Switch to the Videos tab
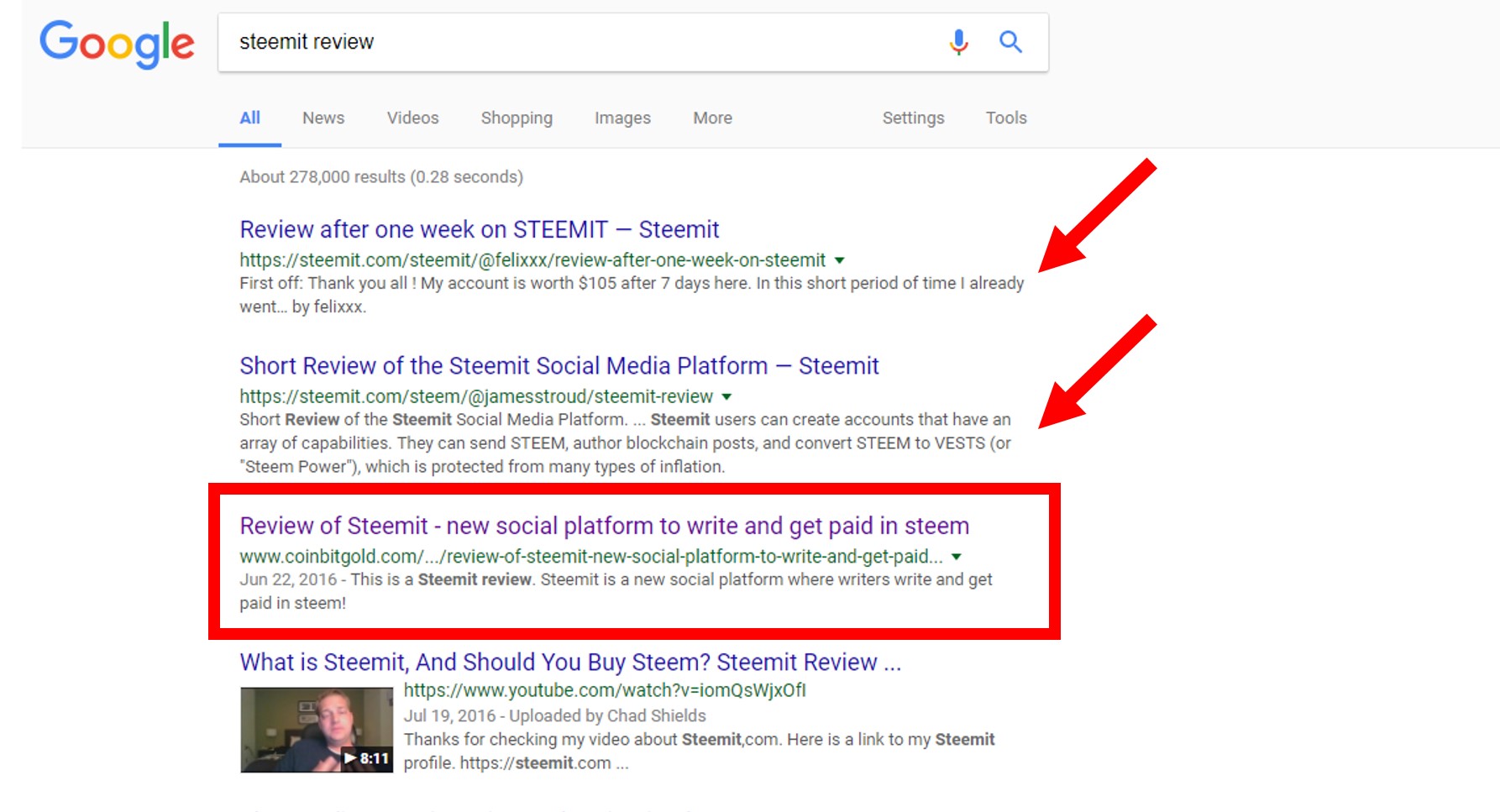This screenshot has height=812, width=1500. pos(412,118)
